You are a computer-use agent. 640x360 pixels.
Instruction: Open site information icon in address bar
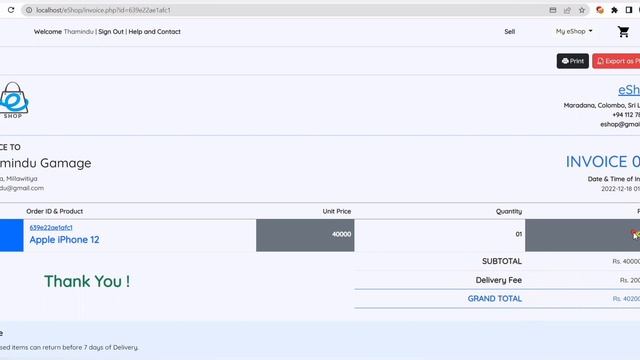(29, 10)
